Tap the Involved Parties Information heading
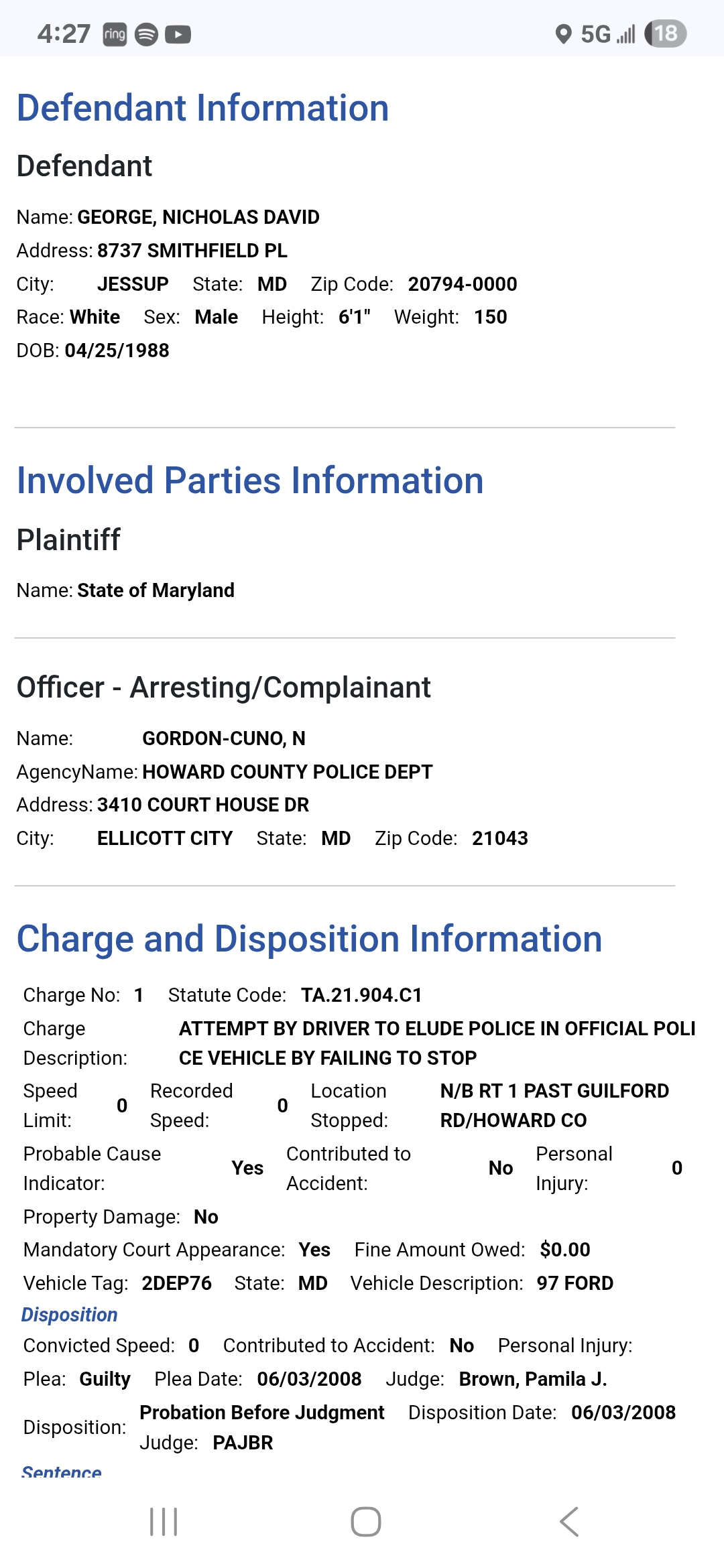The width and height of the screenshot is (724, 1568). (x=250, y=480)
